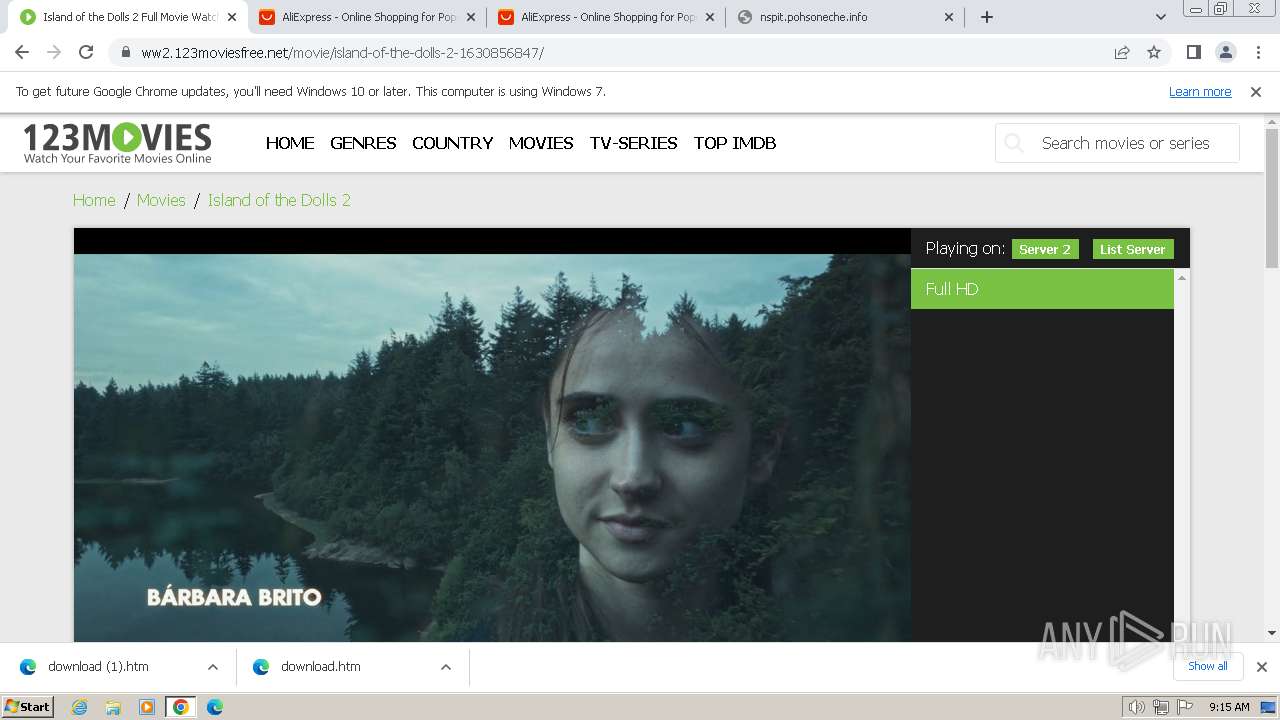Click the network tray icon
This screenshot has height=720, width=1280.
[1161, 707]
